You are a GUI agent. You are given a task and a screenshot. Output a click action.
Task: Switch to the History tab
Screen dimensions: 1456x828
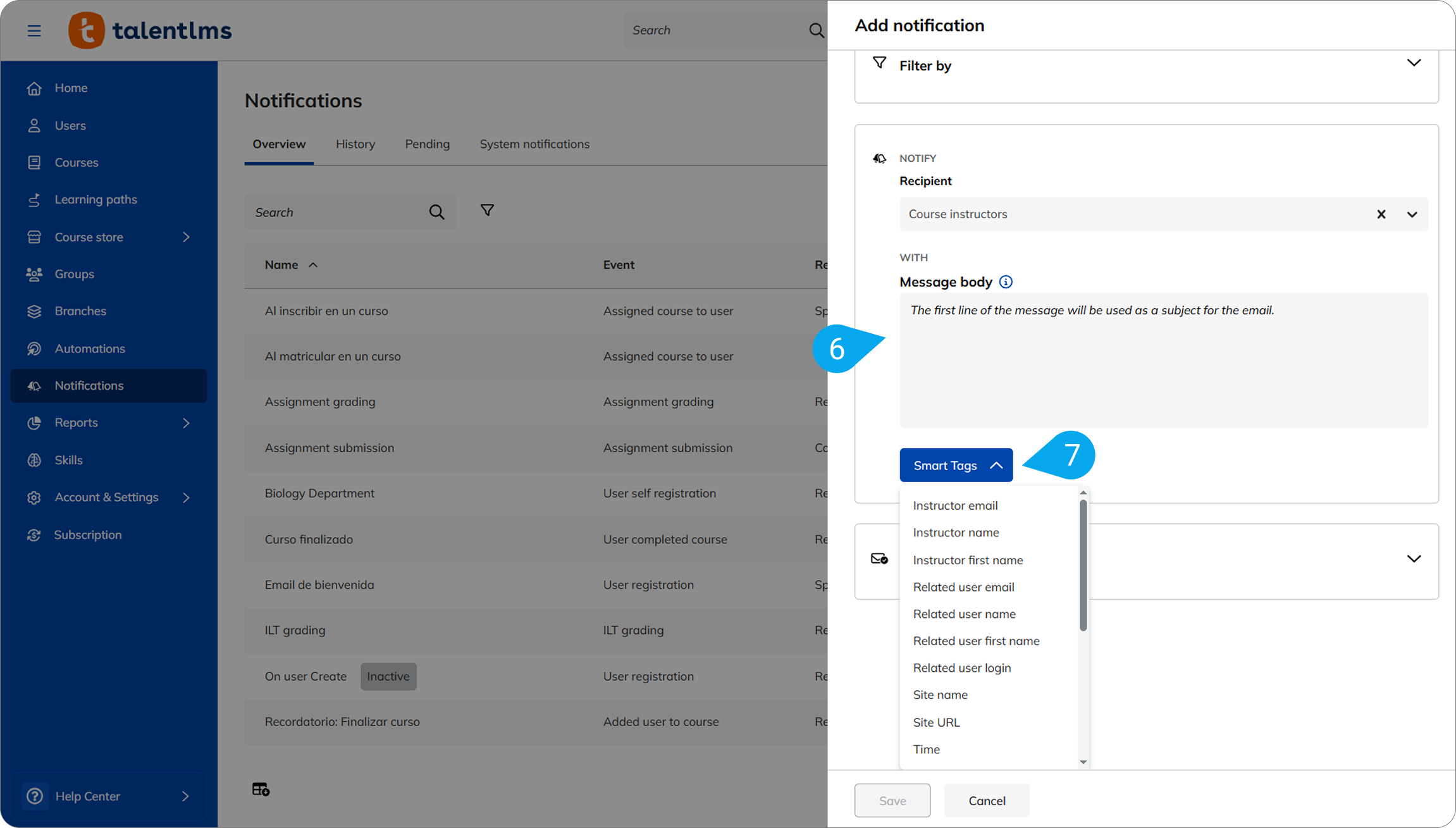click(355, 144)
